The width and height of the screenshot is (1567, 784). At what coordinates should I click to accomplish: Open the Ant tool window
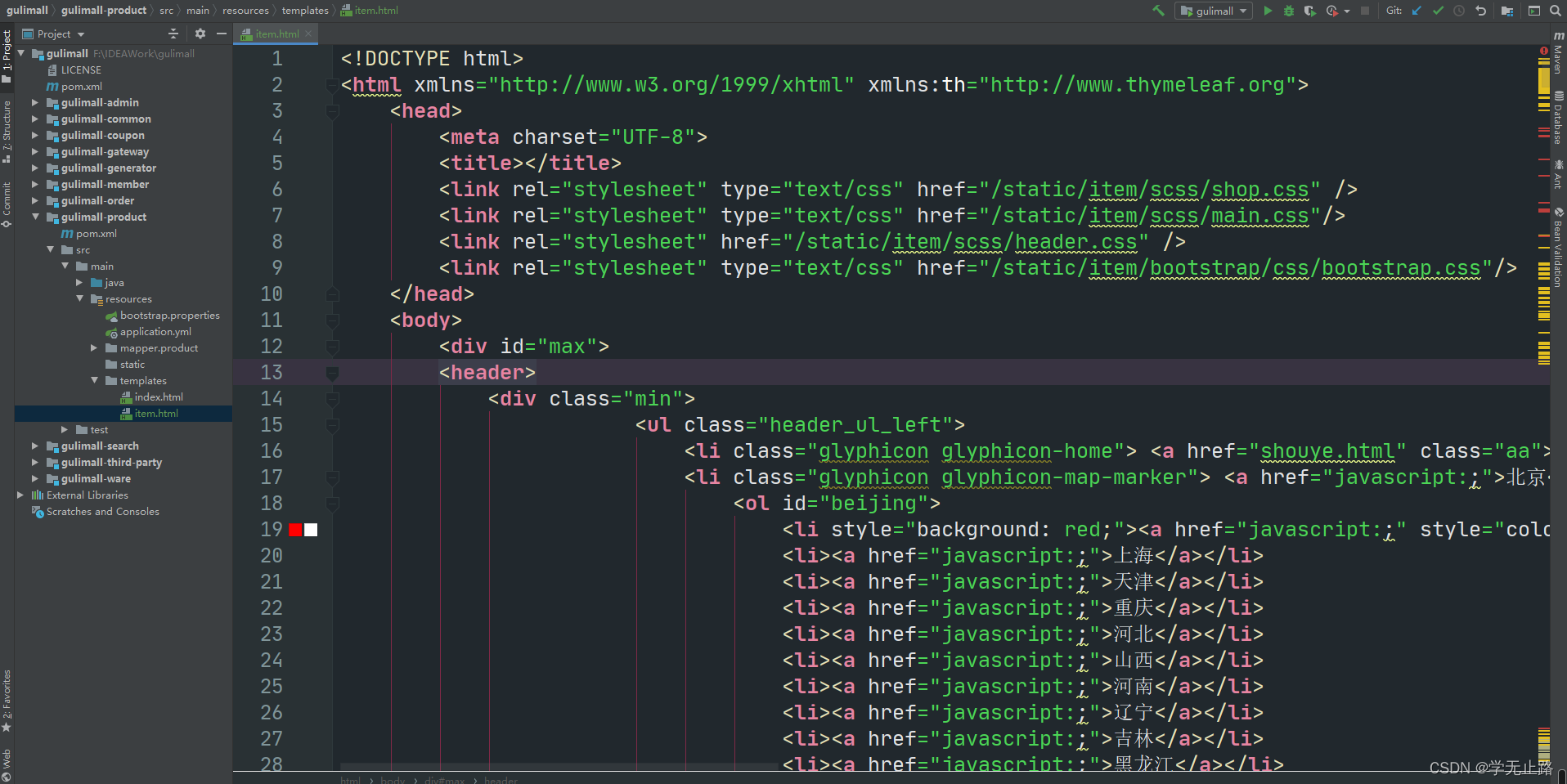point(1559,175)
